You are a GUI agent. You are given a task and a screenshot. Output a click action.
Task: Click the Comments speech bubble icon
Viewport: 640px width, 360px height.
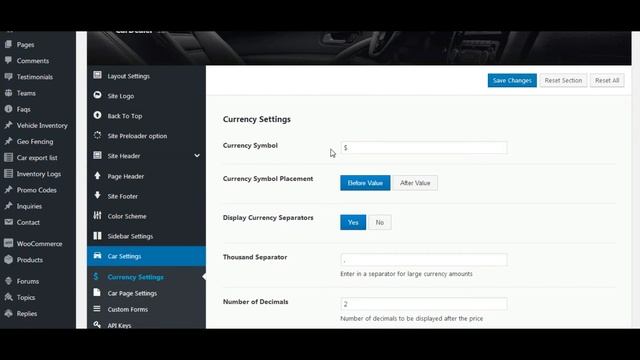tap(8, 60)
